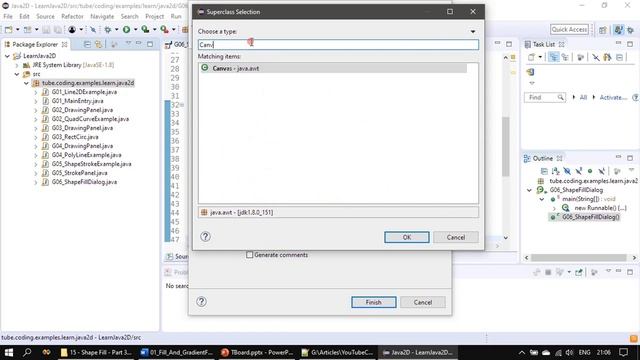
Task: Open the Refactor menu
Action: (72, 16)
